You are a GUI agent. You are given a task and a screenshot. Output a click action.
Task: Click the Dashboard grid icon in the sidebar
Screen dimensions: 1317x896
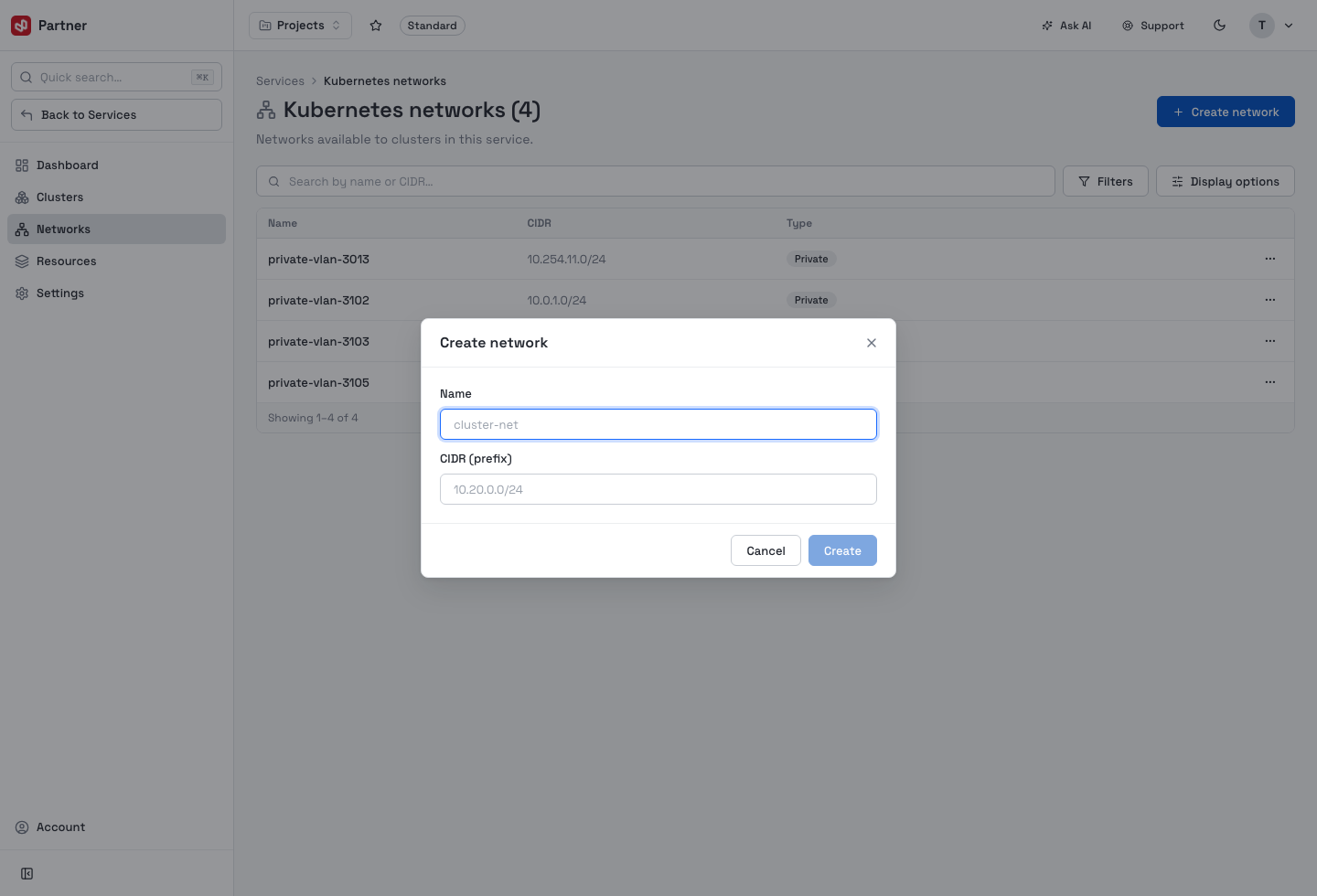tap(22, 165)
